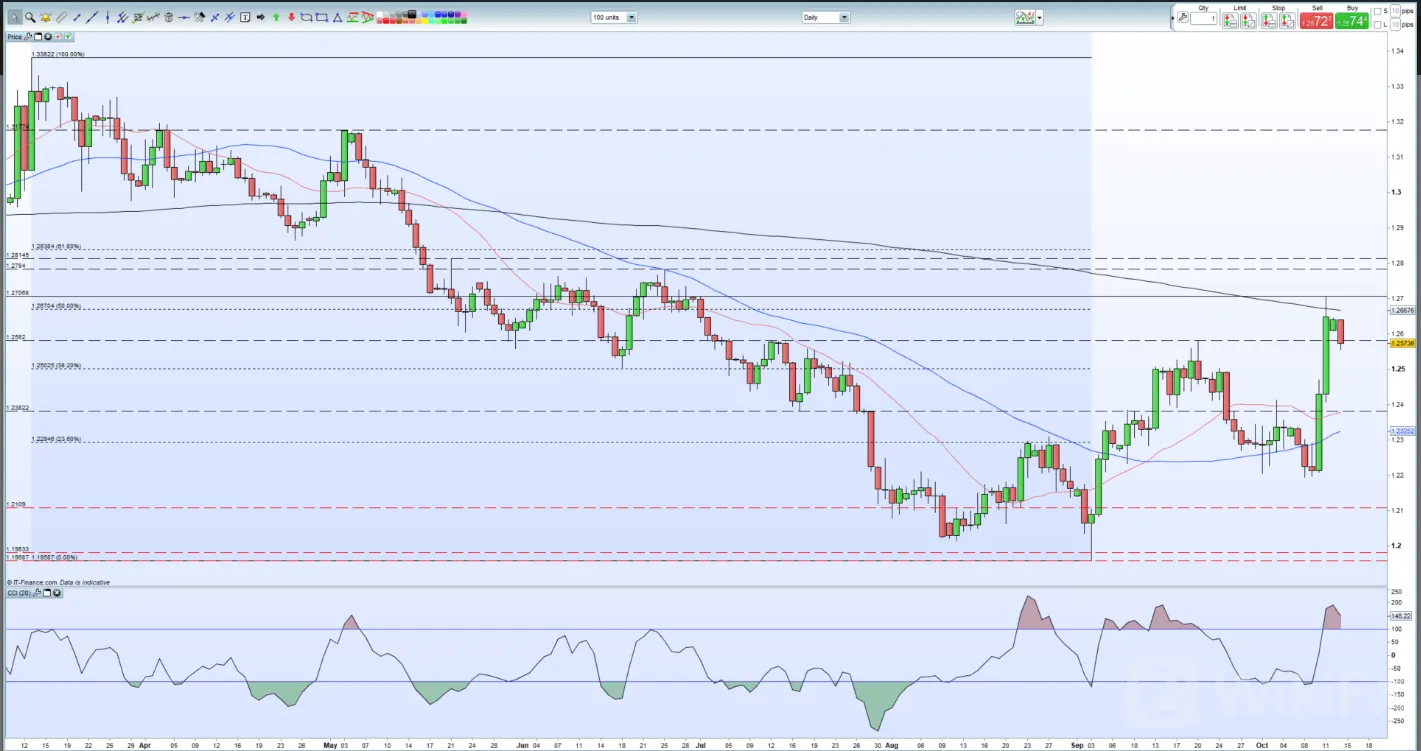Select the text annotation T tool
The width and height of the screenshot is (1421, 751).
(x=245, y=17)
